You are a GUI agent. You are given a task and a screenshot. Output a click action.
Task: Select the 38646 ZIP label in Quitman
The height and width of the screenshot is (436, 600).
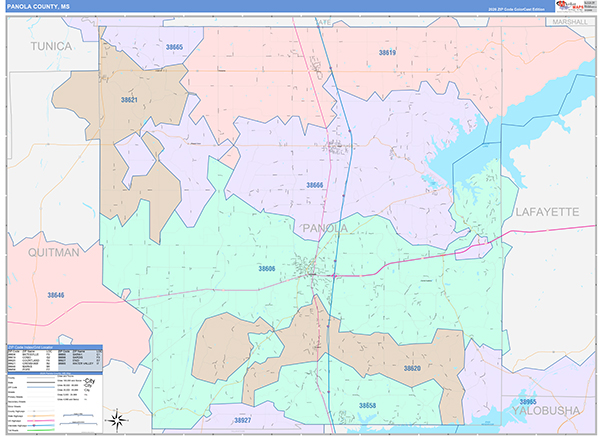click(x=56, y=295)
